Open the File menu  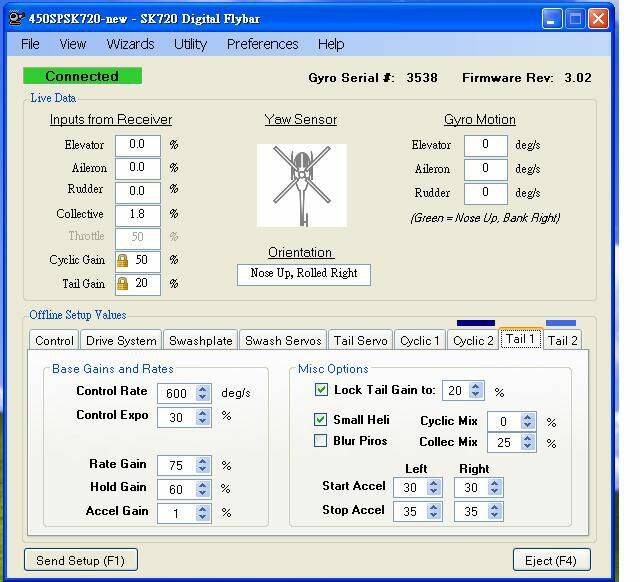[30, 44]
